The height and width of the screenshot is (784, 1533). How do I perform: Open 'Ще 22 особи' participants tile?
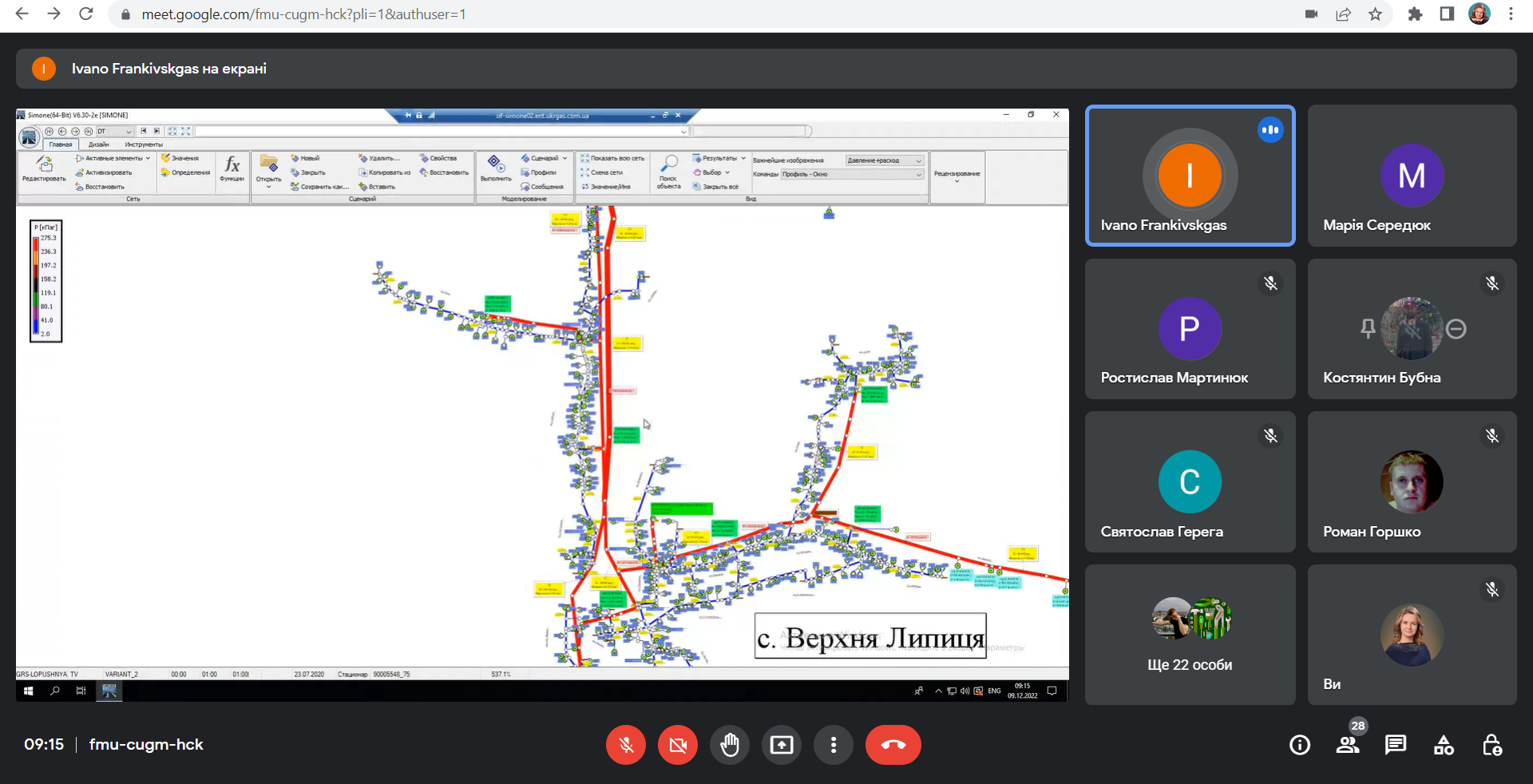[x=1190, y=635]
